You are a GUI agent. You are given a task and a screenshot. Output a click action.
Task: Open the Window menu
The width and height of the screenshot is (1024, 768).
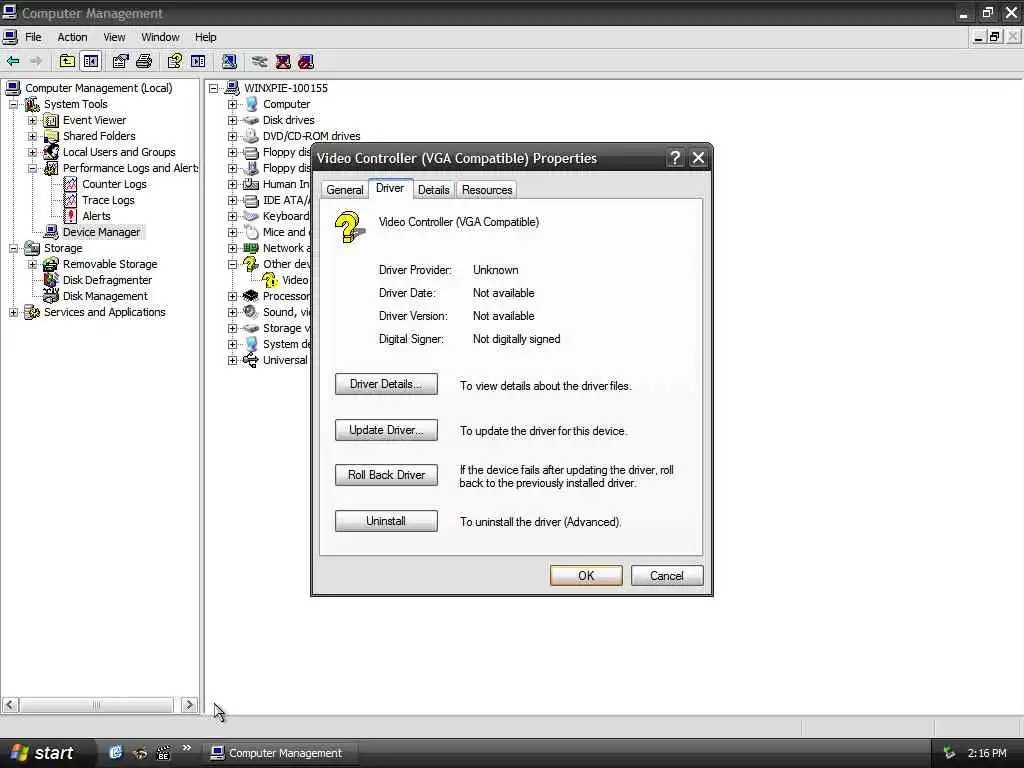160,37
